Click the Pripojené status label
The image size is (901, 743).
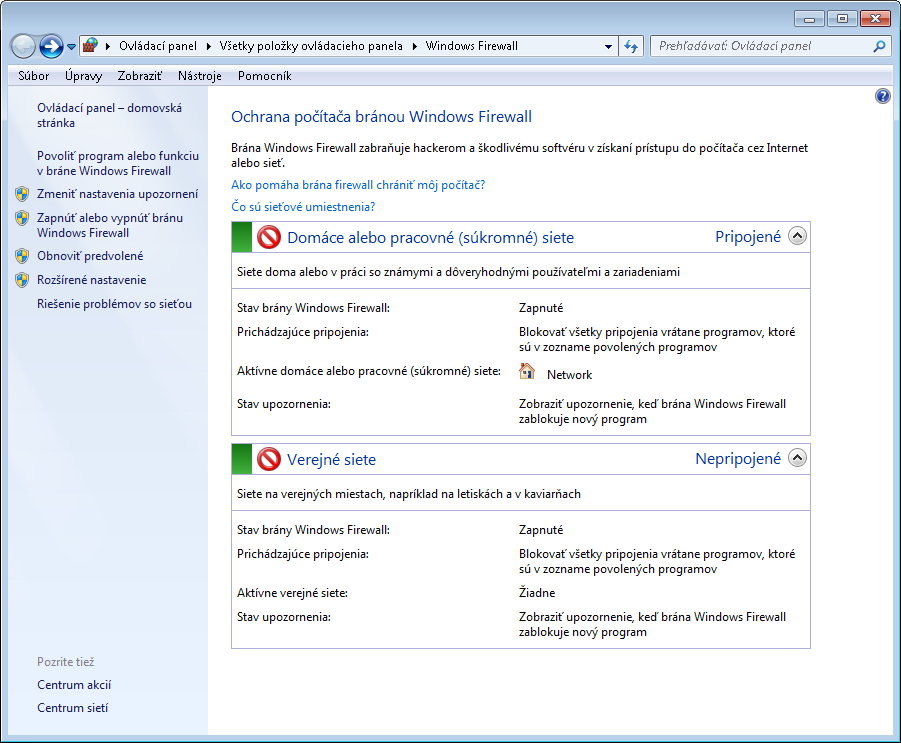tap(748, 237)
